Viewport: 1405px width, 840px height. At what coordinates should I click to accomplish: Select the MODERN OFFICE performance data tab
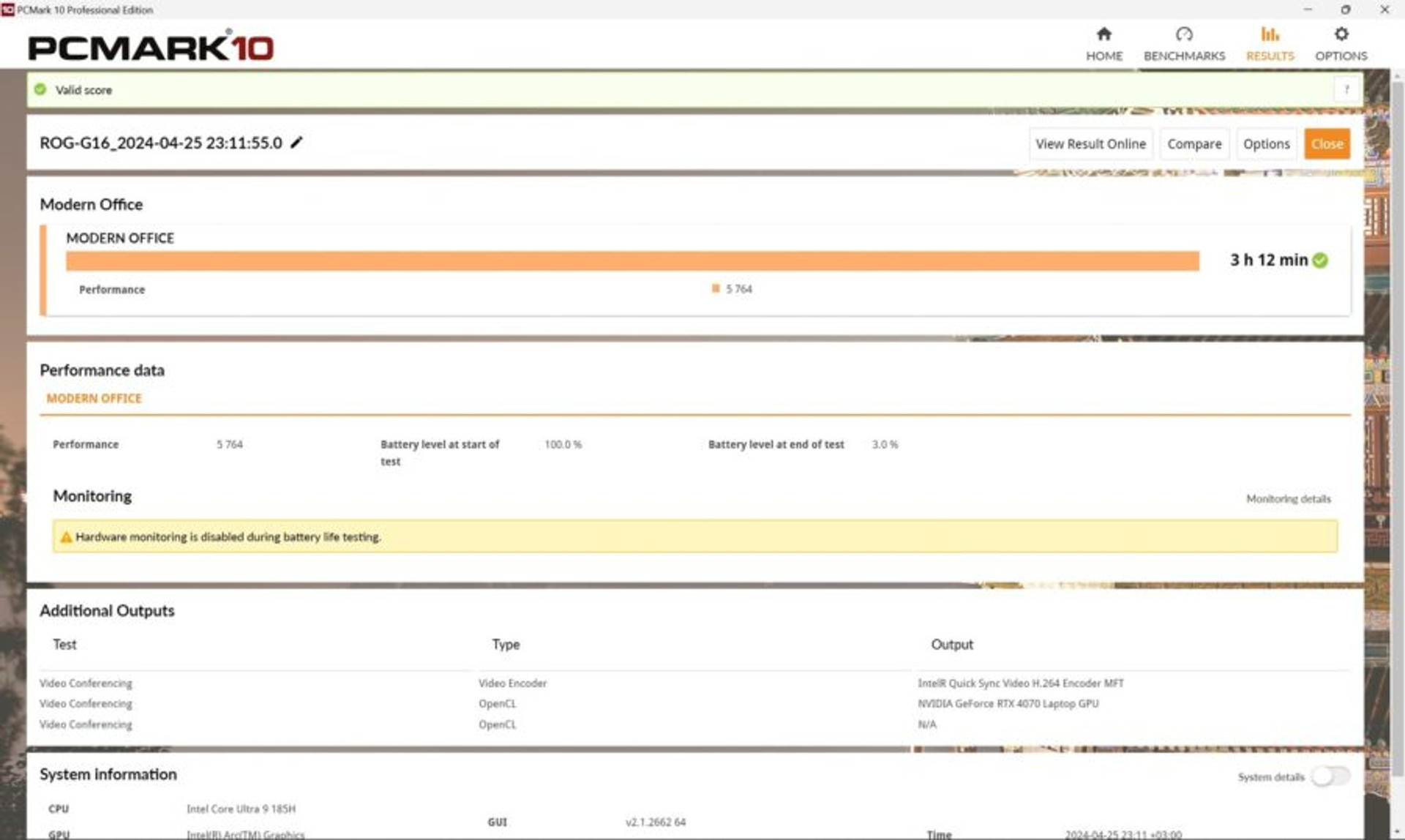point(94,398)
